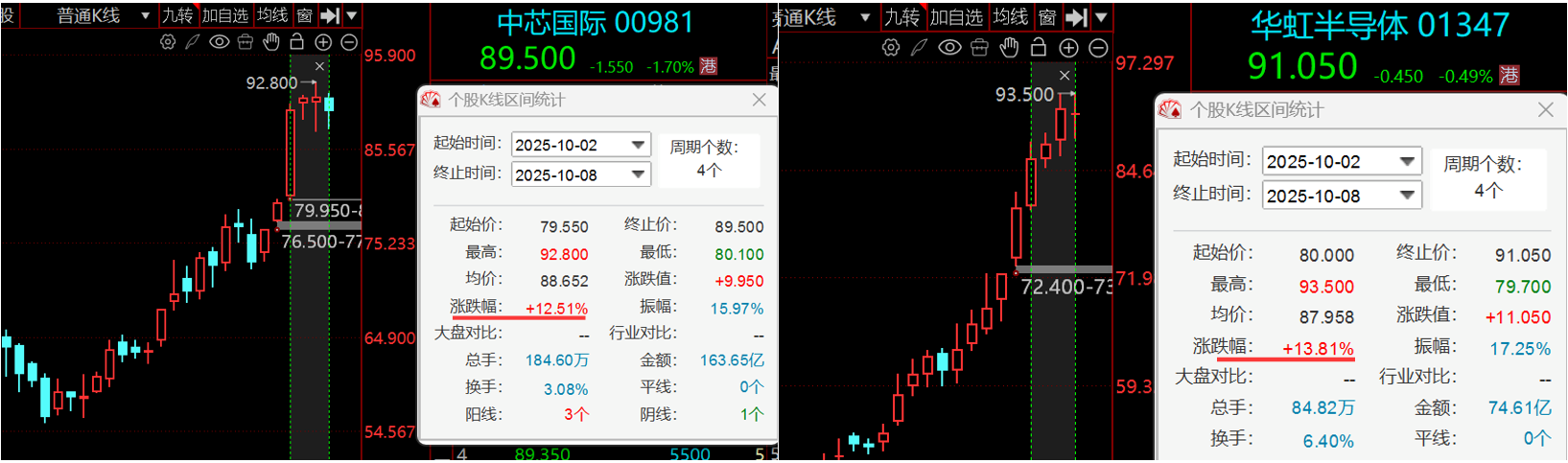1568x463 pixels.
Task: Open settings gear in the 中芯国际 chart toolbar
Action: 168,42
